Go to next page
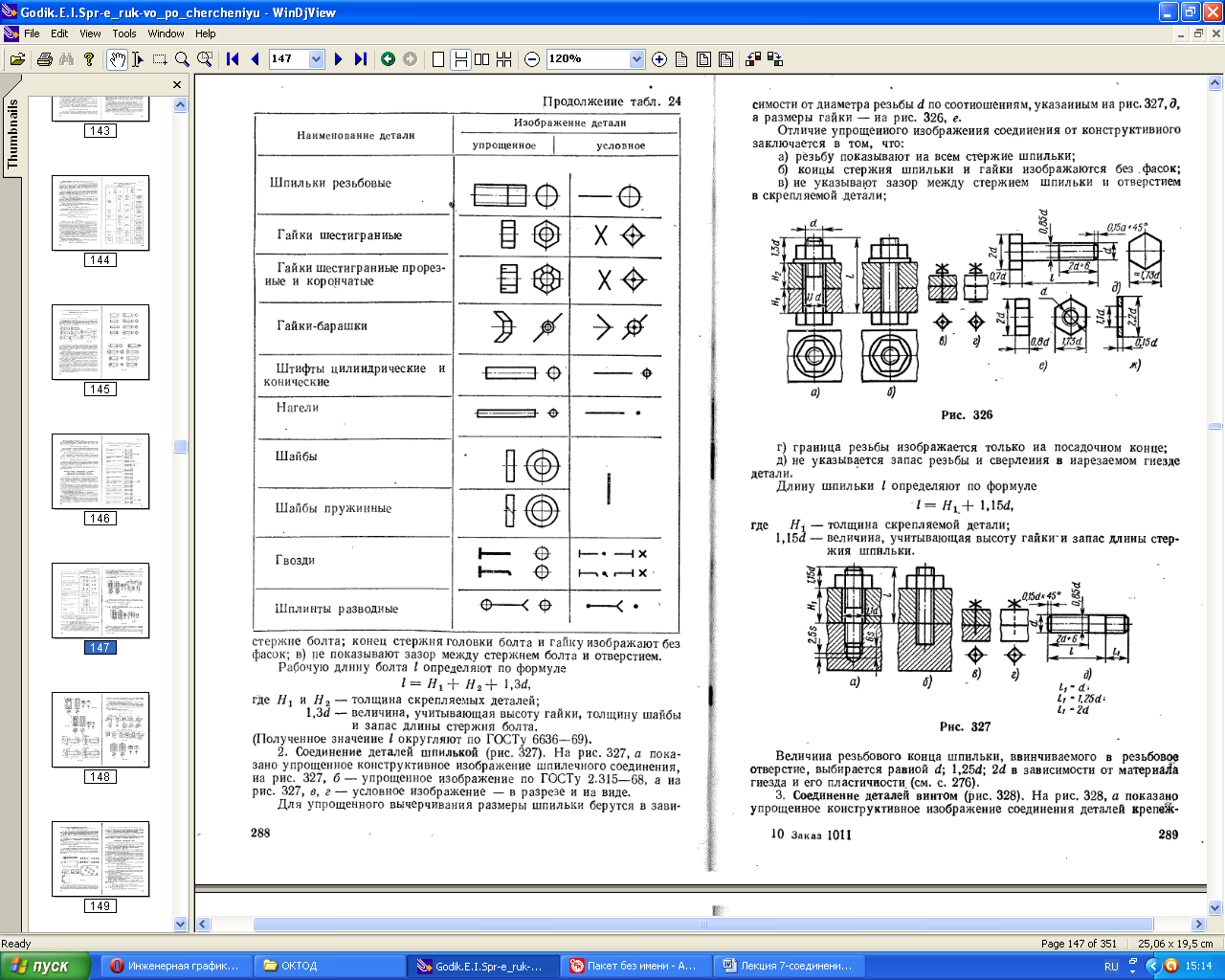The height and width of the screenshot is (980, 1225). [338, 59]
